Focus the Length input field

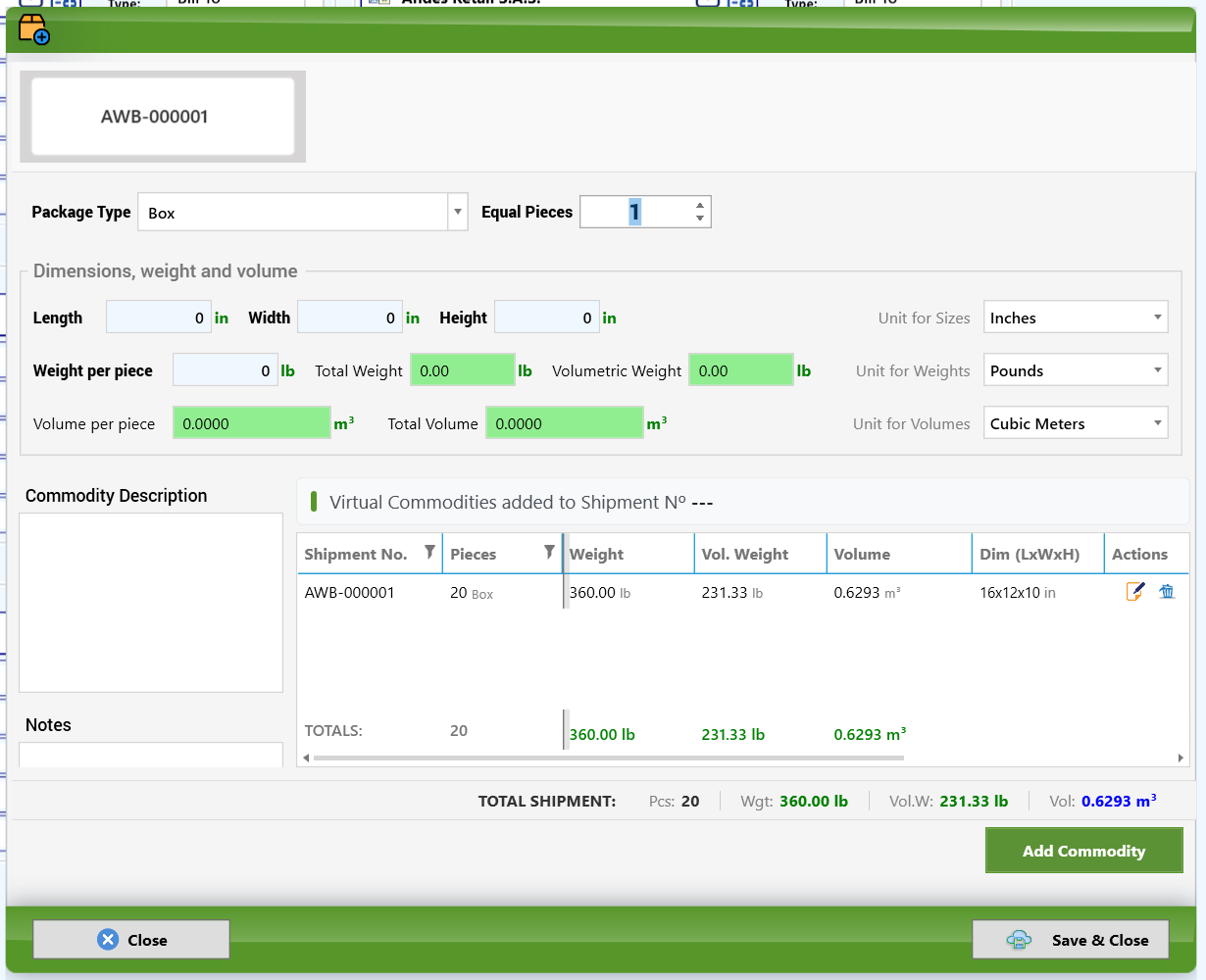pos(159,318)
